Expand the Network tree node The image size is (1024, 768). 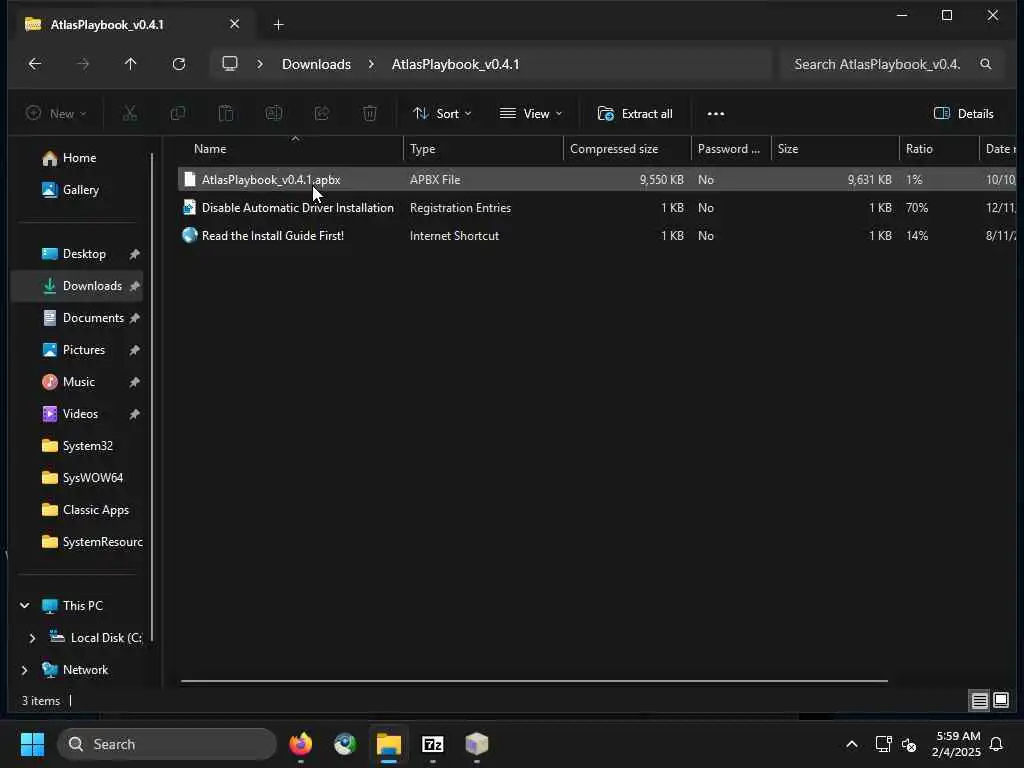(x=25, y=670)
